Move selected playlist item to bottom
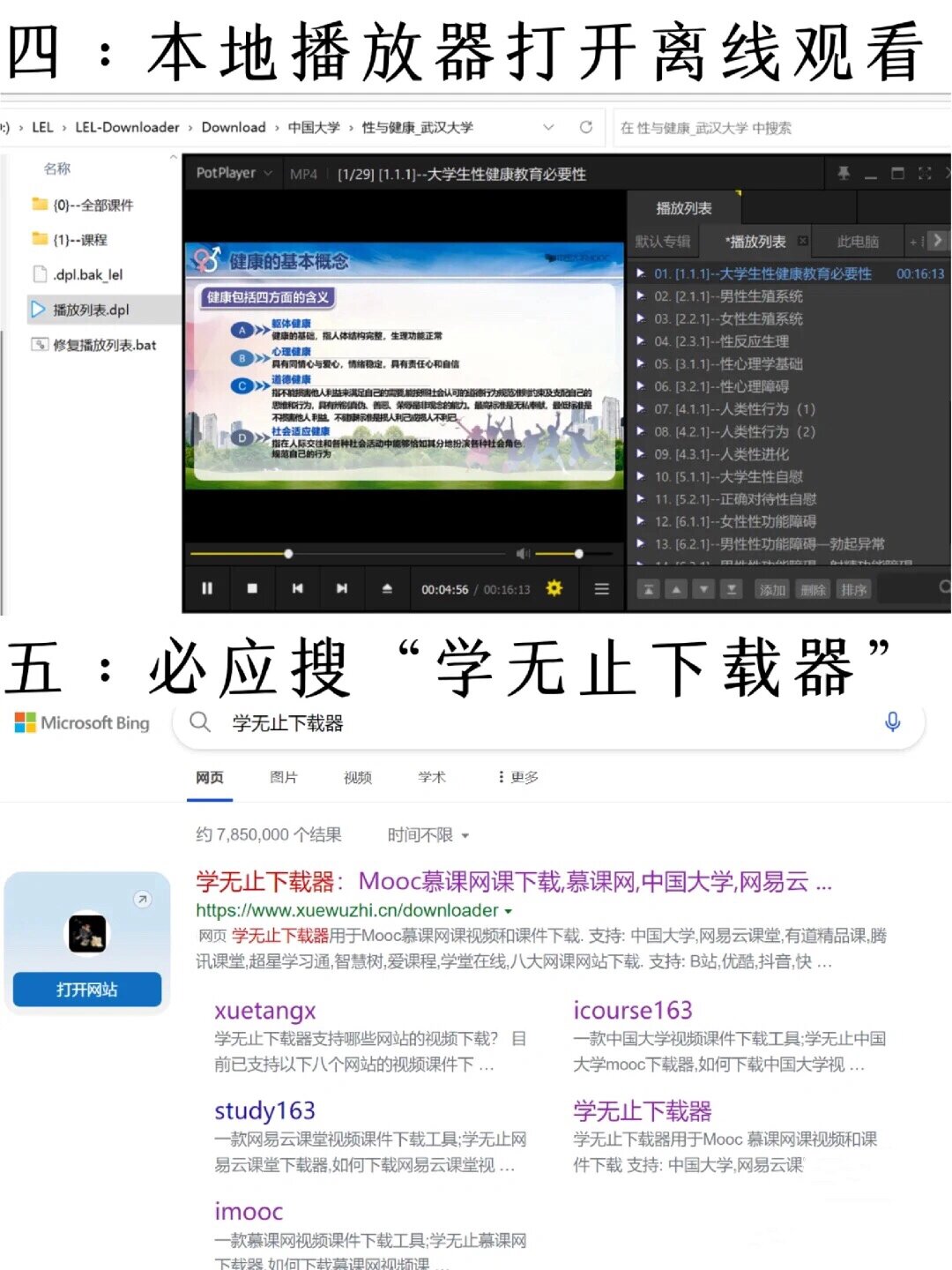This screenshot has height=1270, width=952. click(731, 589)
